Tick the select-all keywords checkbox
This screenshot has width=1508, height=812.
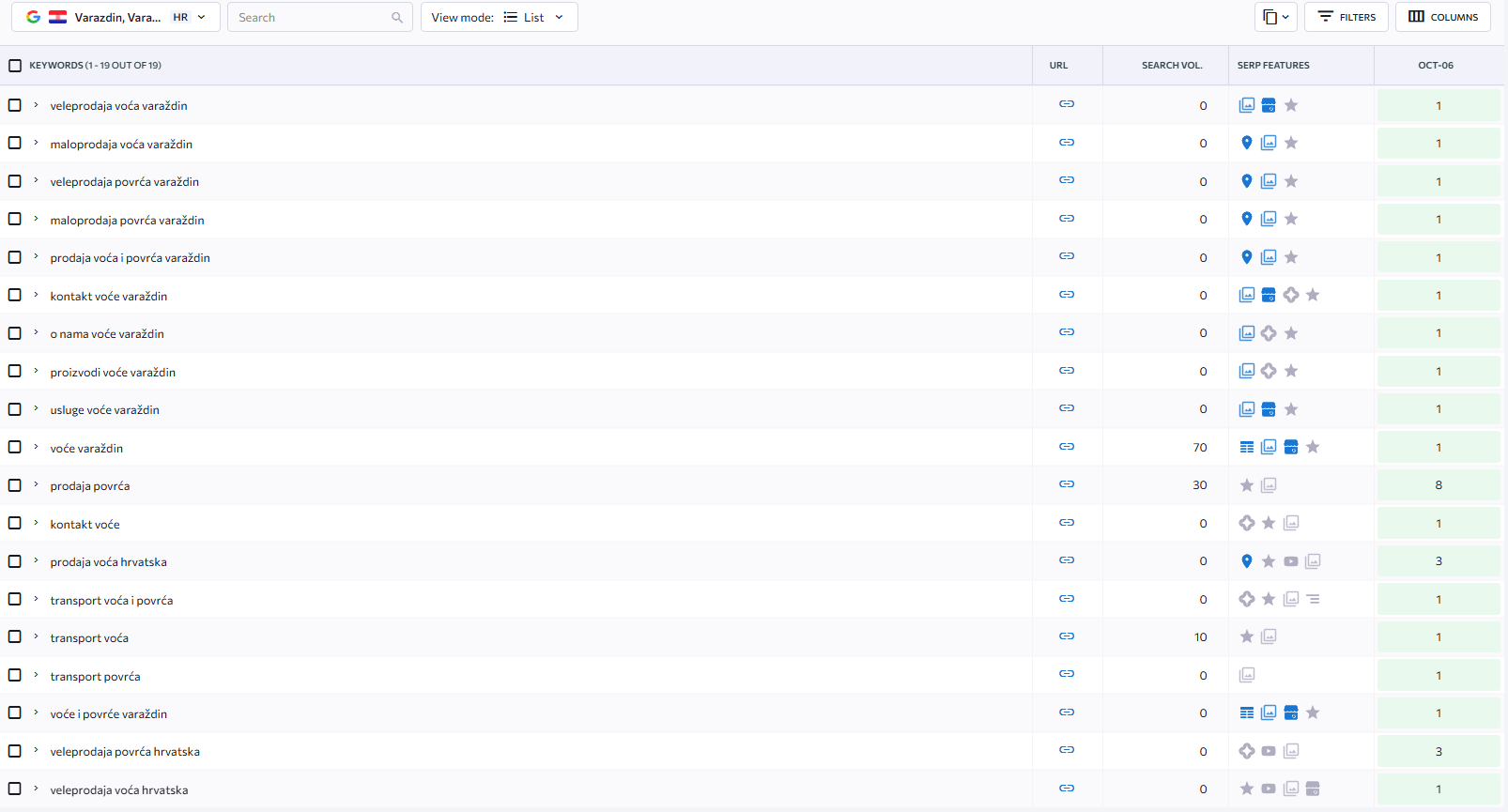click(15, 66)
